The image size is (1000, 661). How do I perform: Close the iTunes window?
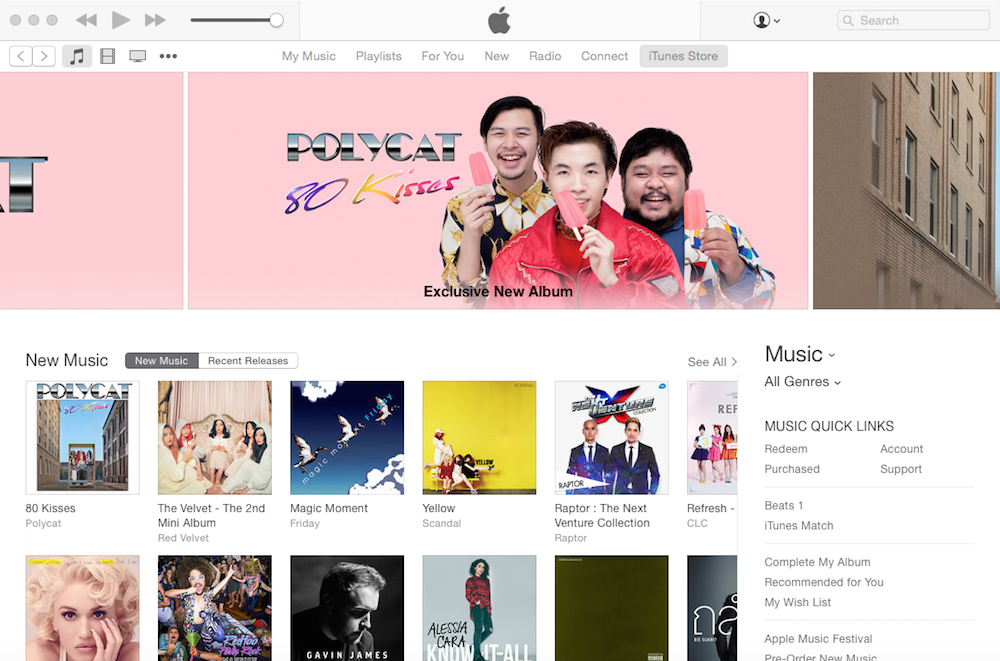click(x=15, y=20)
